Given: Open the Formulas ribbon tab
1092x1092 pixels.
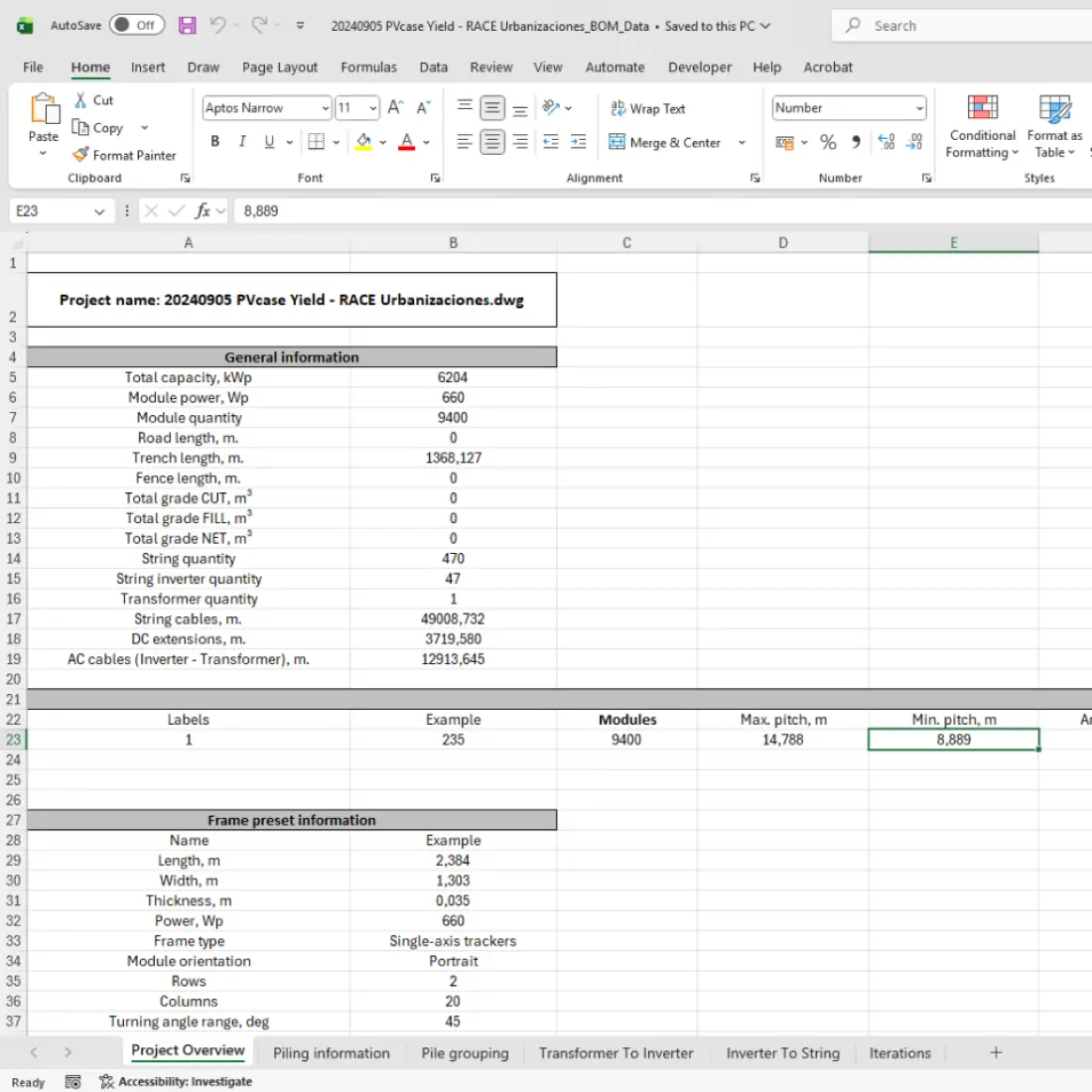Looking at the screenshot, I should pyautogui.click(x=368, y=68).
